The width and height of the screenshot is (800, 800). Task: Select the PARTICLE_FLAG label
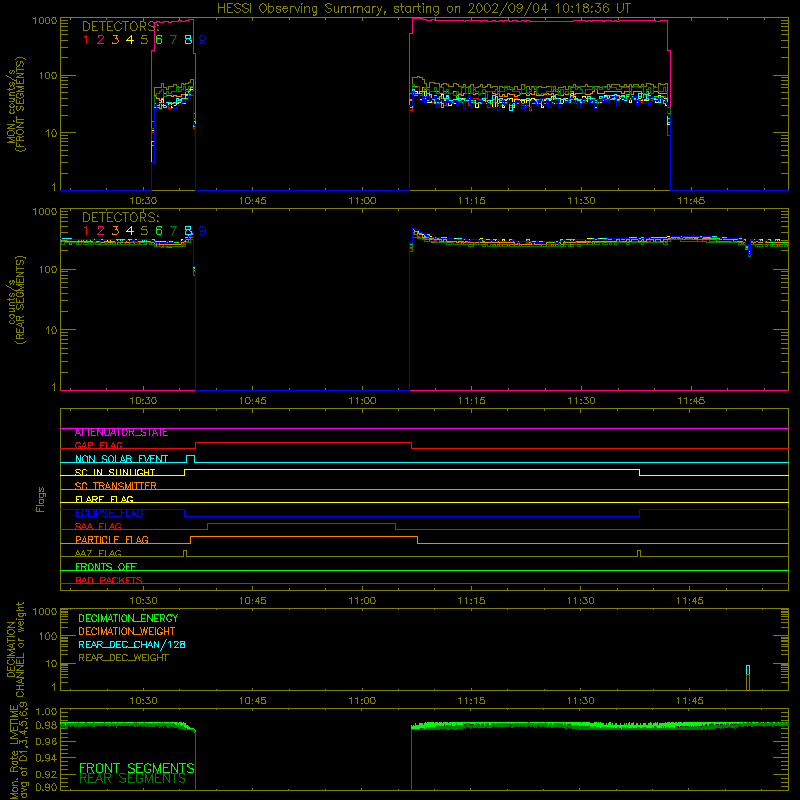[112, 540]
